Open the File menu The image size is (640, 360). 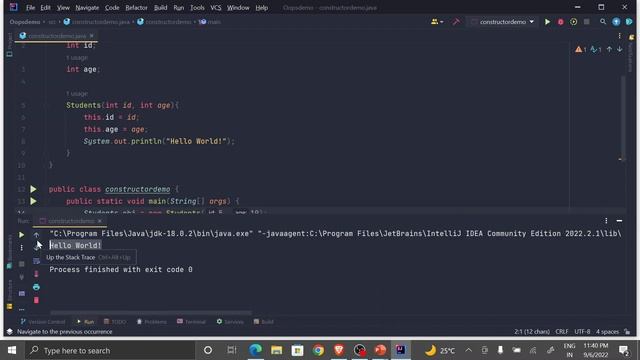pos(30,8)
